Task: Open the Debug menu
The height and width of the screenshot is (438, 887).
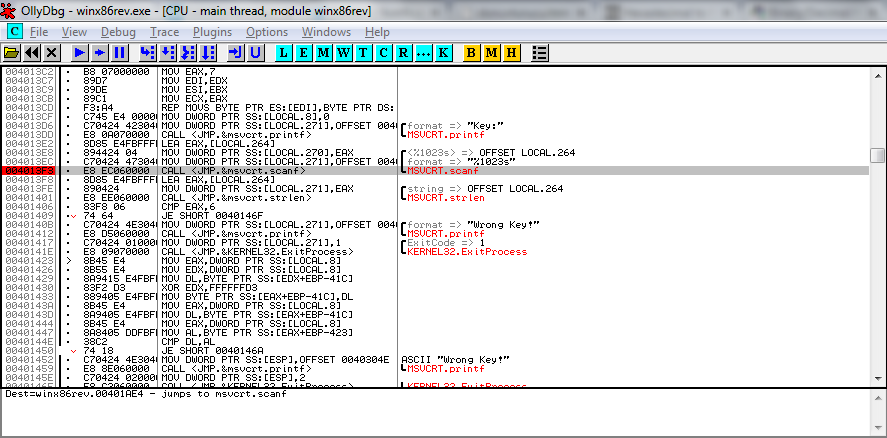Action: [x=118, y=32]
